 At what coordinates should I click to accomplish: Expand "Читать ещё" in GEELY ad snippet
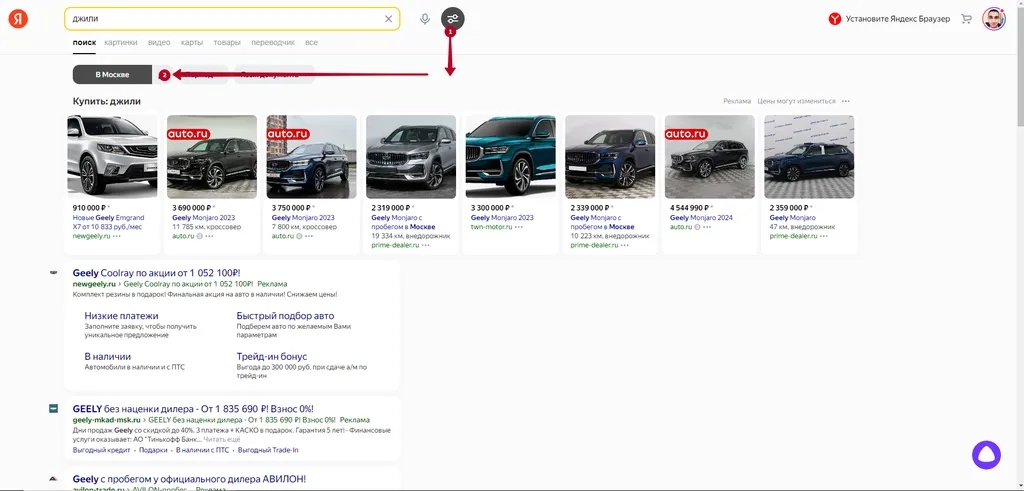pyautogui.click(x=223, y=439)
